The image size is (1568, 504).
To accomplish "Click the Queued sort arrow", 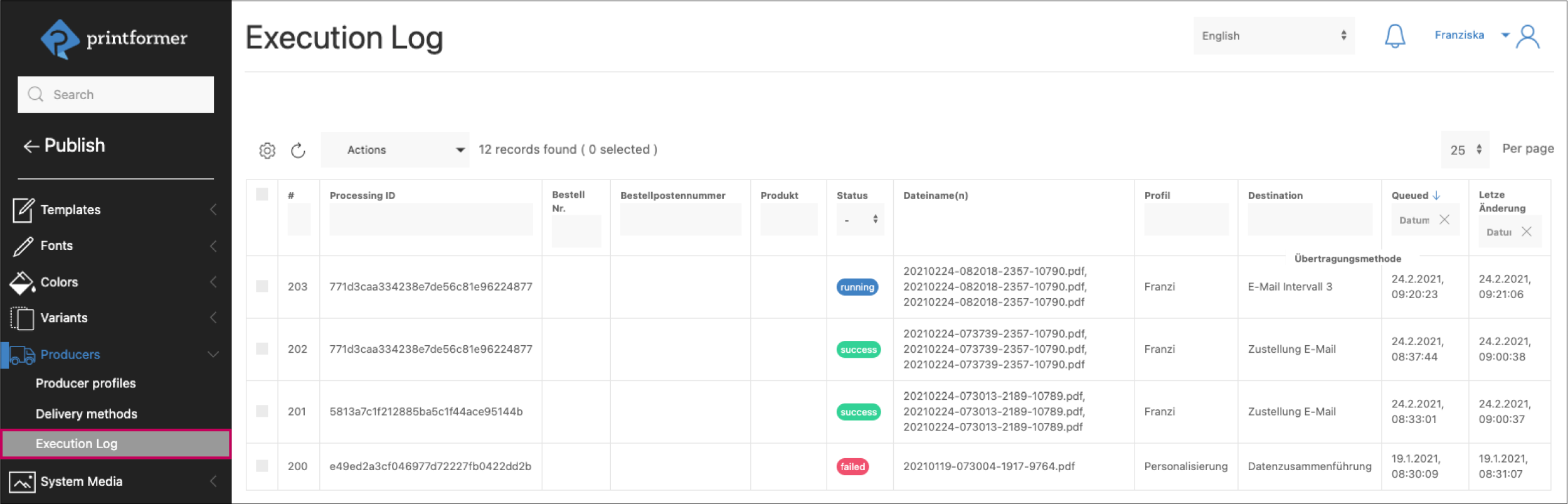I will [1436, 196].
